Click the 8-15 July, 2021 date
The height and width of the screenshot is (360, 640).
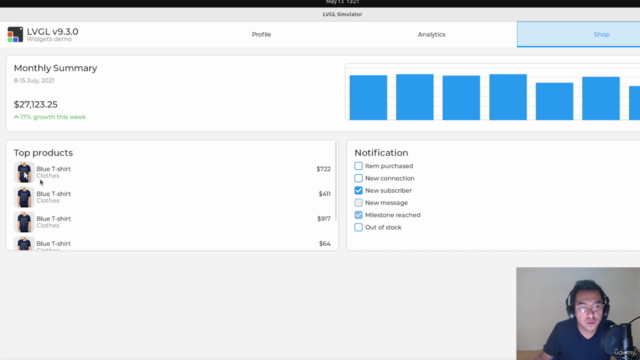click(34, 80)
